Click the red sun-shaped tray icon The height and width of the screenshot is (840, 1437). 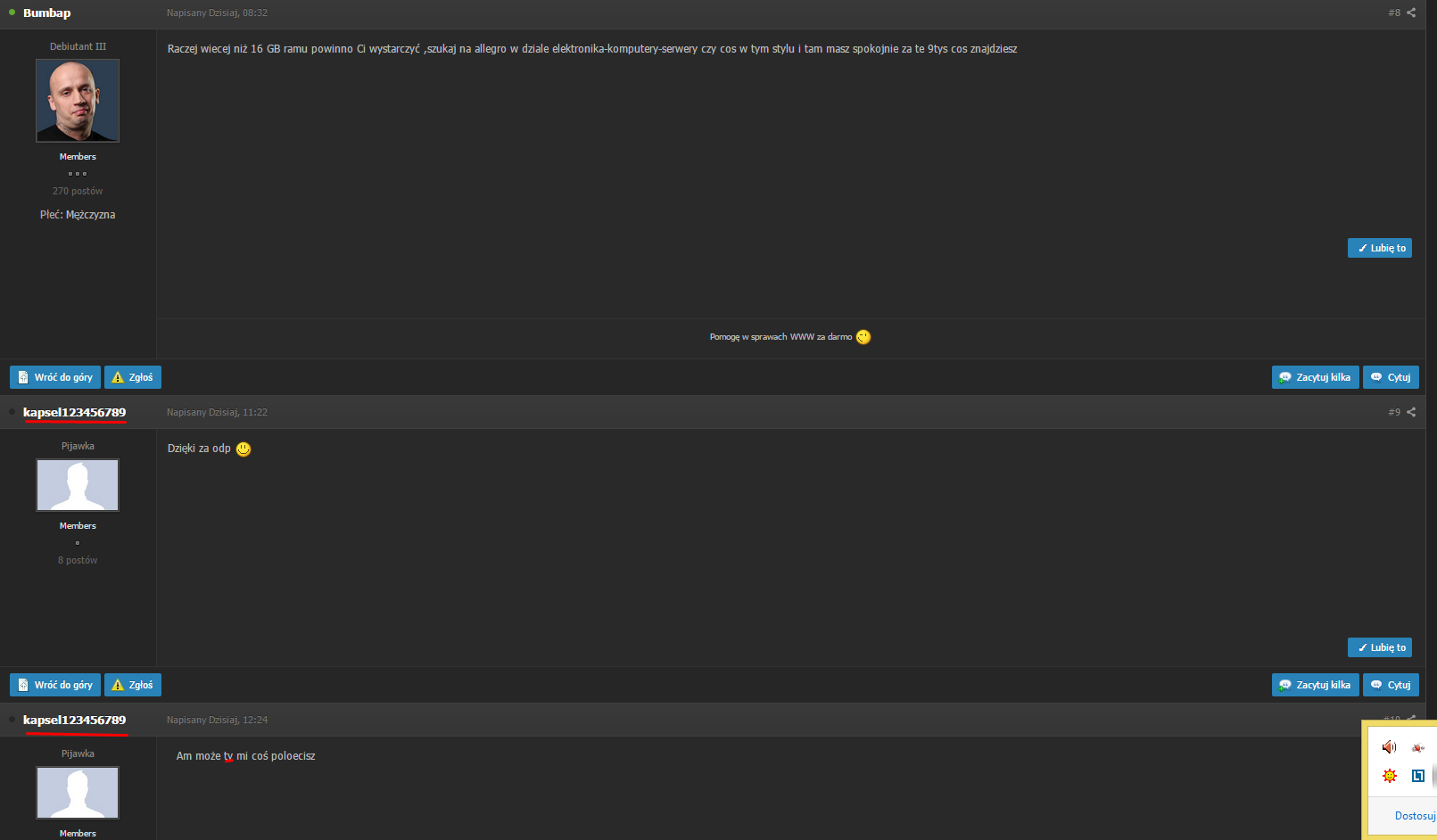point(1389,776)
